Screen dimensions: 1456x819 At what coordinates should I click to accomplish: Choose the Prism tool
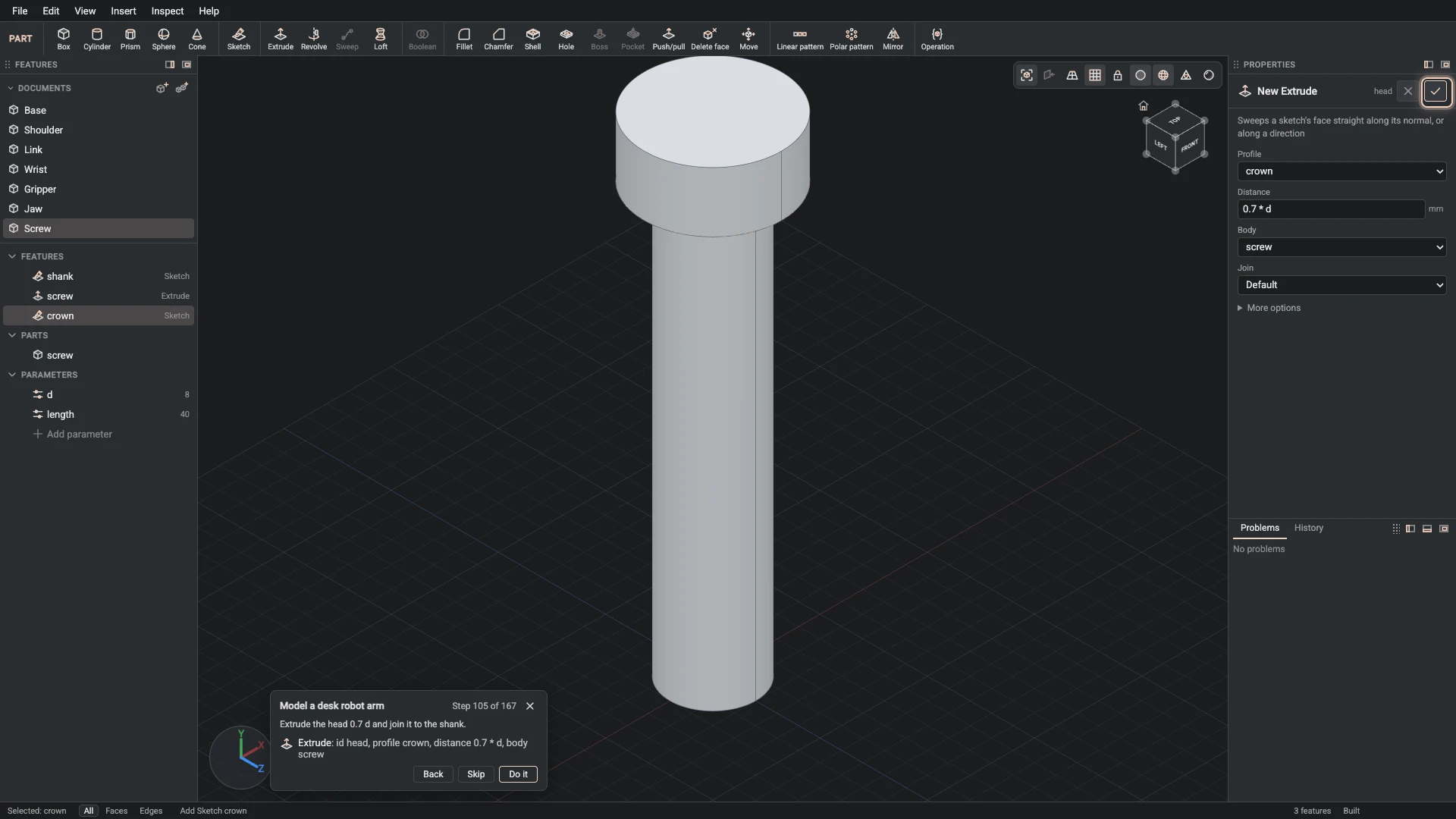click(x=130, y=39)
